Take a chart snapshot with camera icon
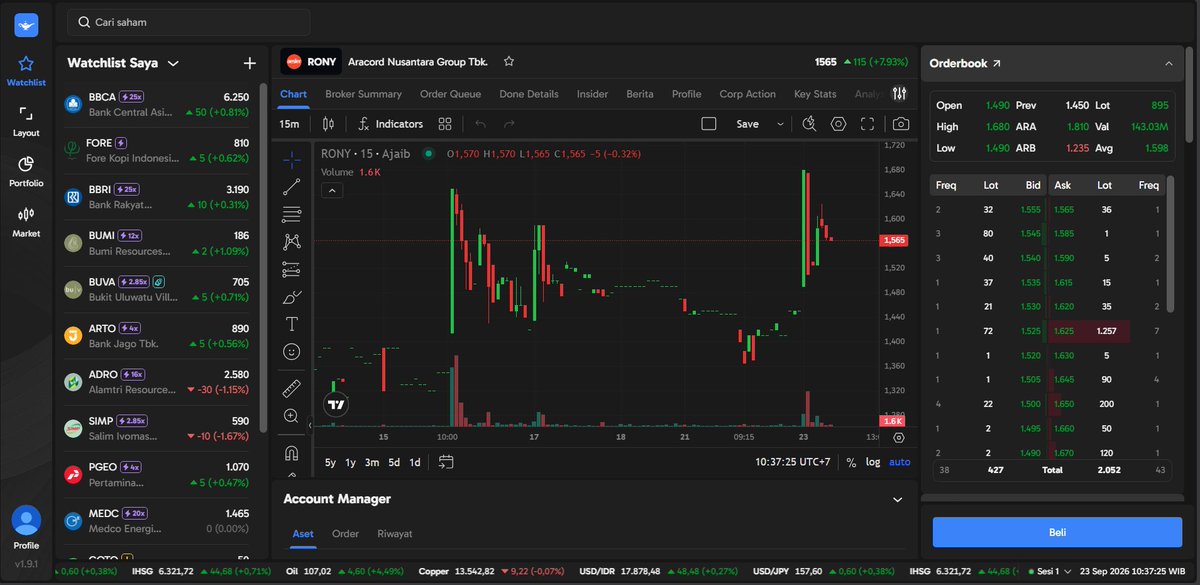The height and width of the screenshot is (585, 1200). point(901,124)
